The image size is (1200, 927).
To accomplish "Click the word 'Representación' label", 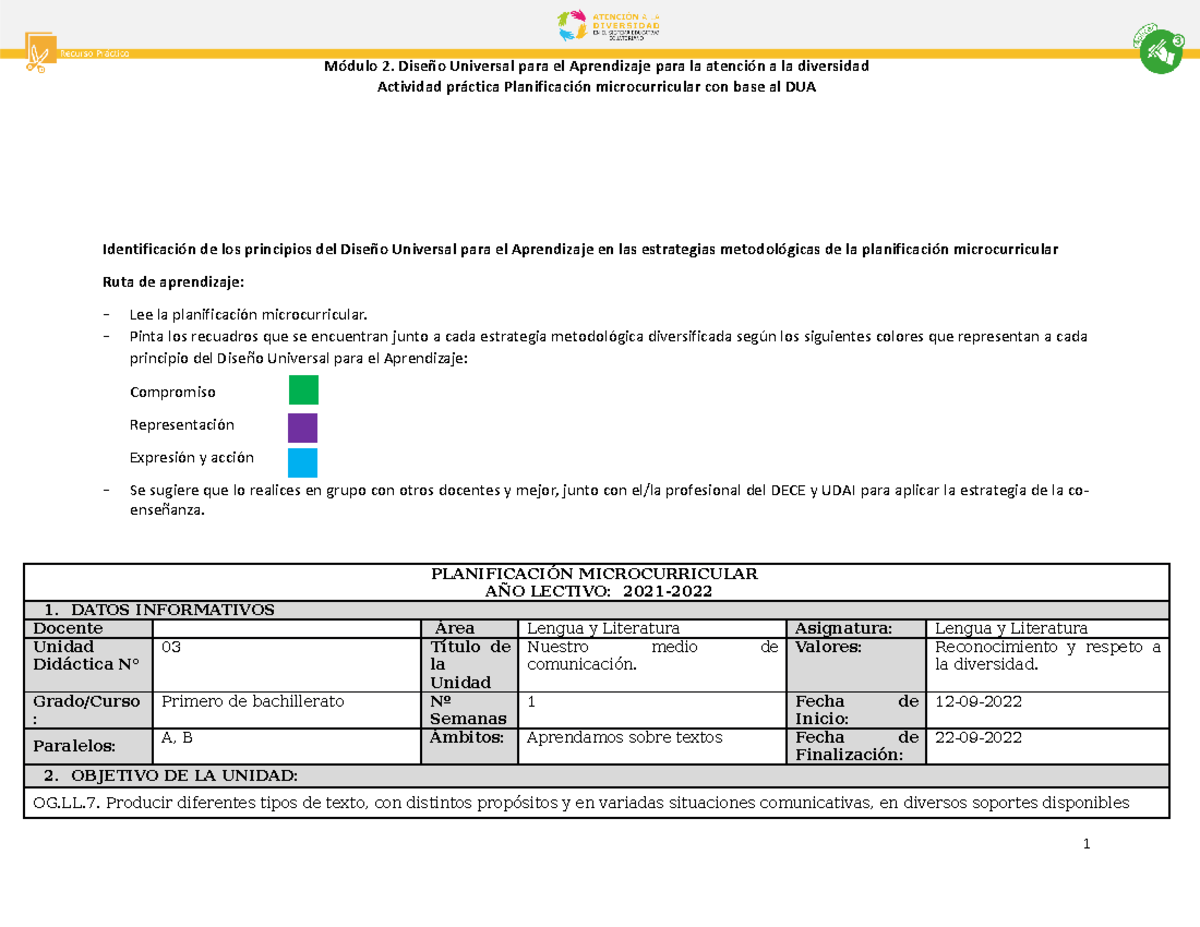I will [x=182, y=425].
